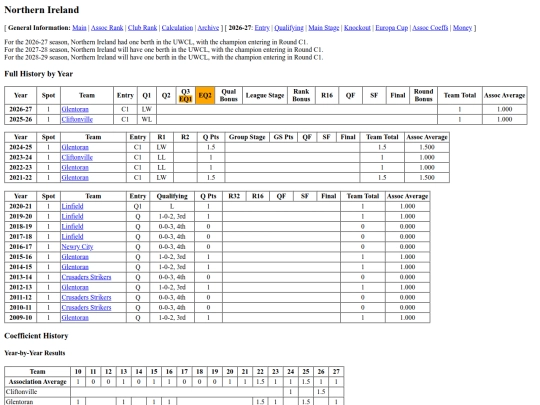540x405 pixels.
Task: Select the Full History by Year heading
Action: click(x=39, y=74)
